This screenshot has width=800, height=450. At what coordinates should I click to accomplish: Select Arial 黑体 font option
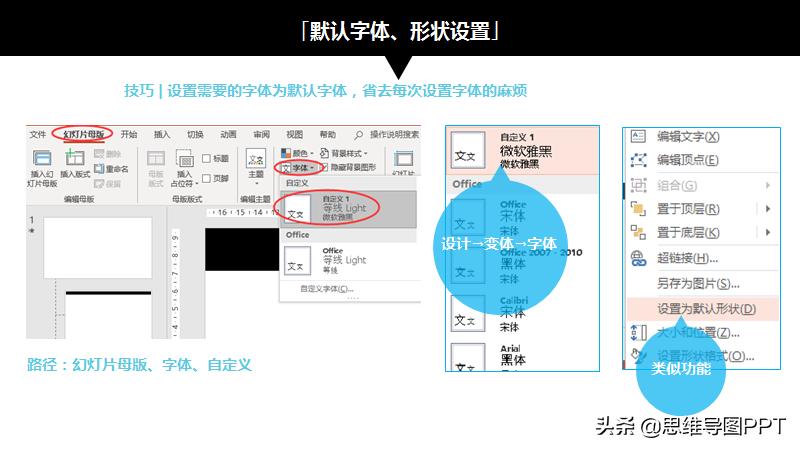[x=522, y=356]
